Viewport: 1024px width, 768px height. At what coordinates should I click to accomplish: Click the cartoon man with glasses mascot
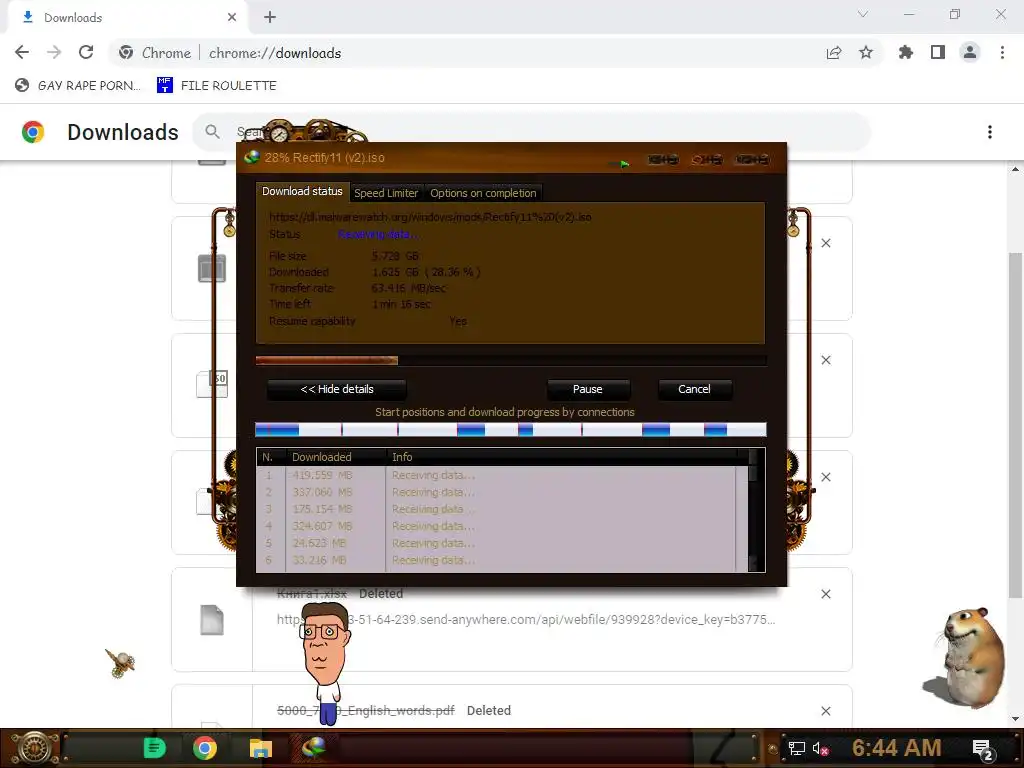point(325,663)
